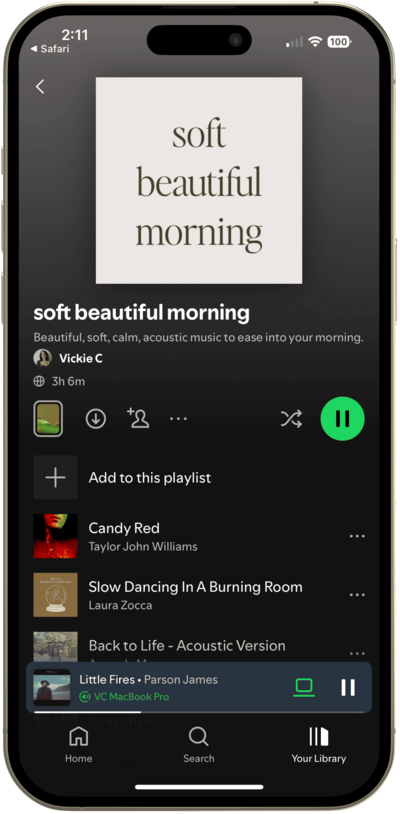Switch to the Search tab
The width and height of the screenshot is (400, 814).
(x=199, y=744)
